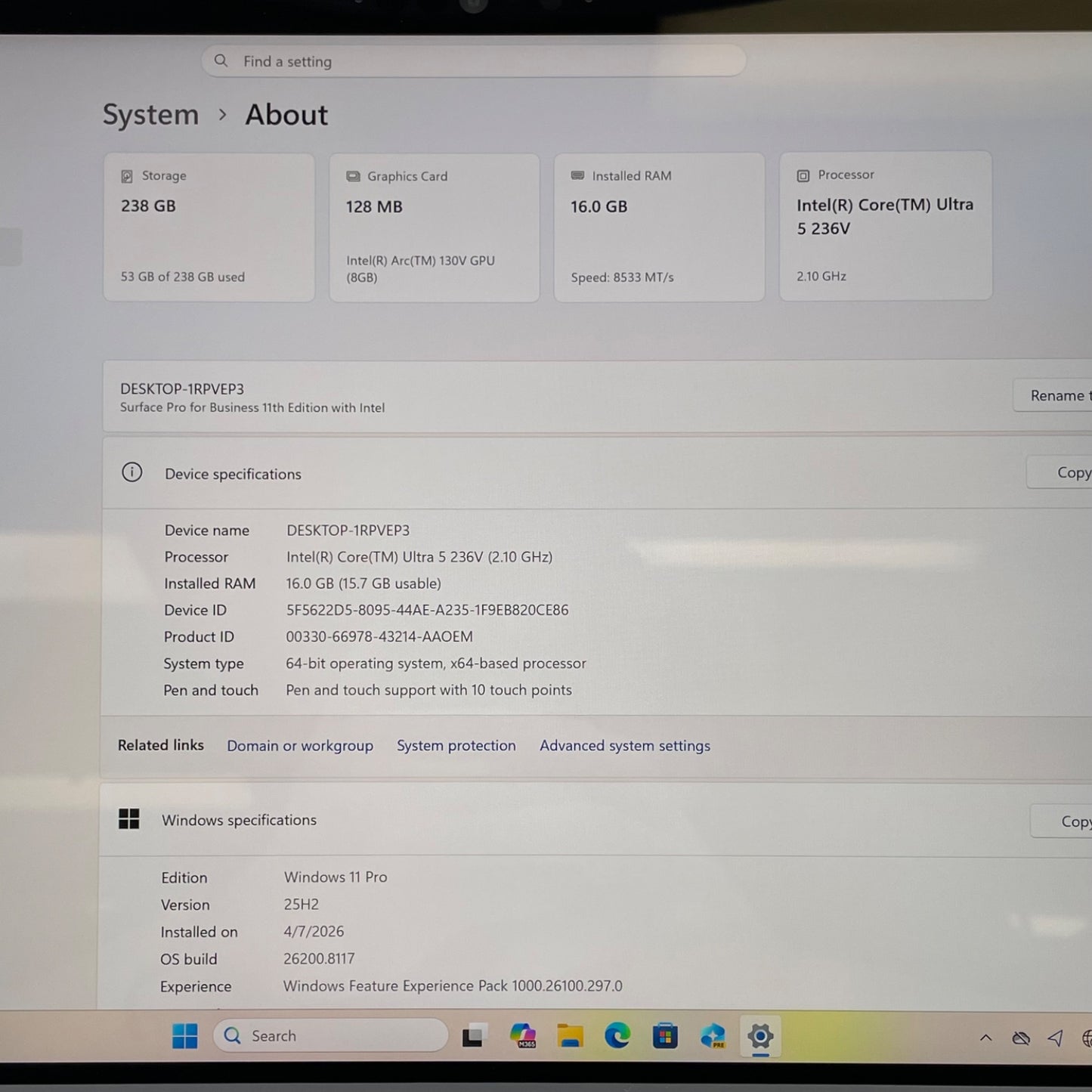Open Task View from the taskbar

473,1036
